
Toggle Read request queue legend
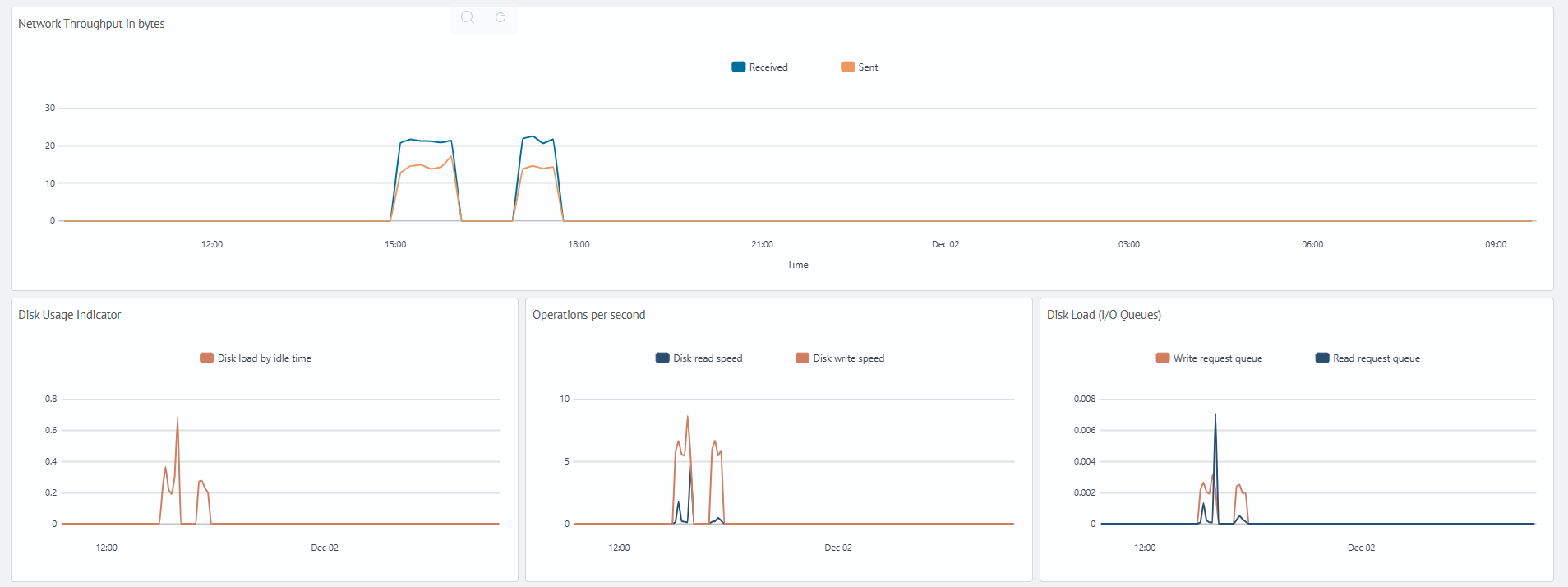point(1367,358)
